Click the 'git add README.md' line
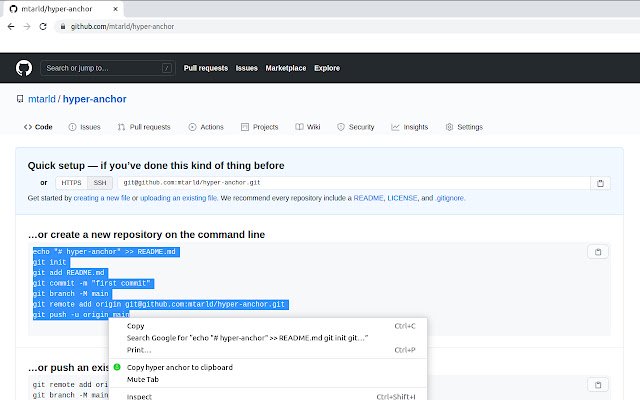The width and height of the screenshot is (640, 400). tap(70, 273)
